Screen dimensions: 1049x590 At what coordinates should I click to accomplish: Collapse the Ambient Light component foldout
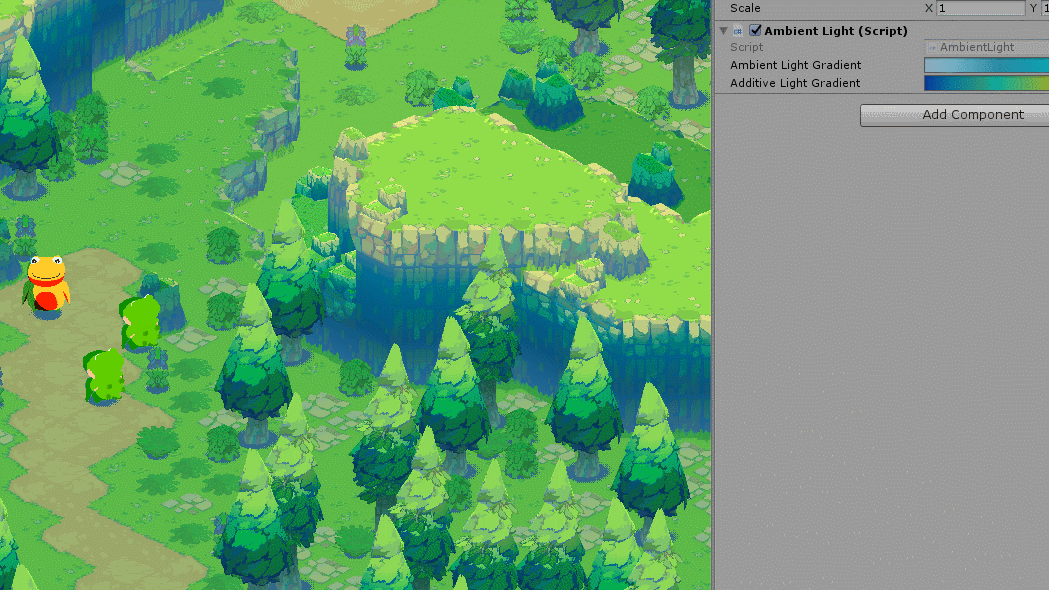coord(723,31)
